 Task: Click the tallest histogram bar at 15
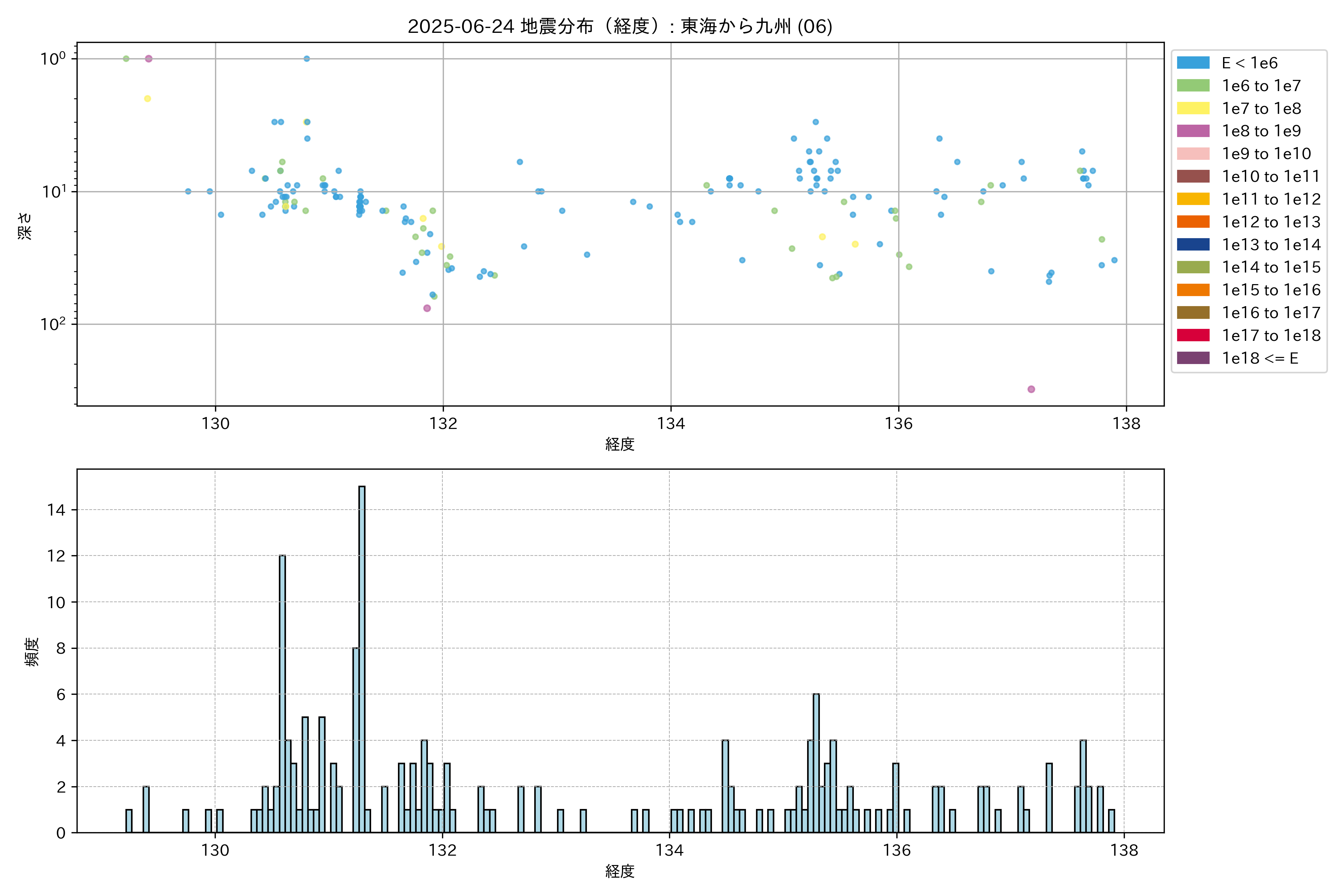(362, 657)
